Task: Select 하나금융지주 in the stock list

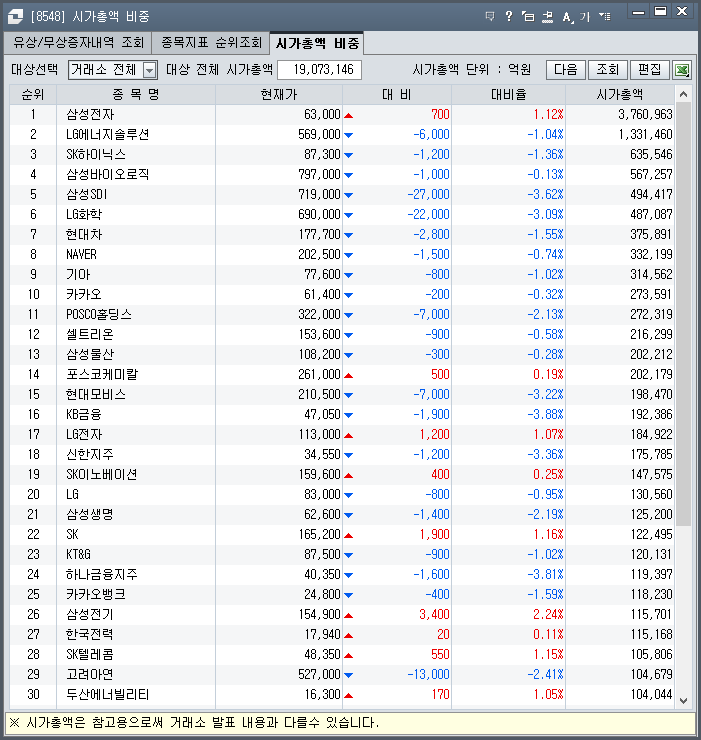Action: click(101, 574)
